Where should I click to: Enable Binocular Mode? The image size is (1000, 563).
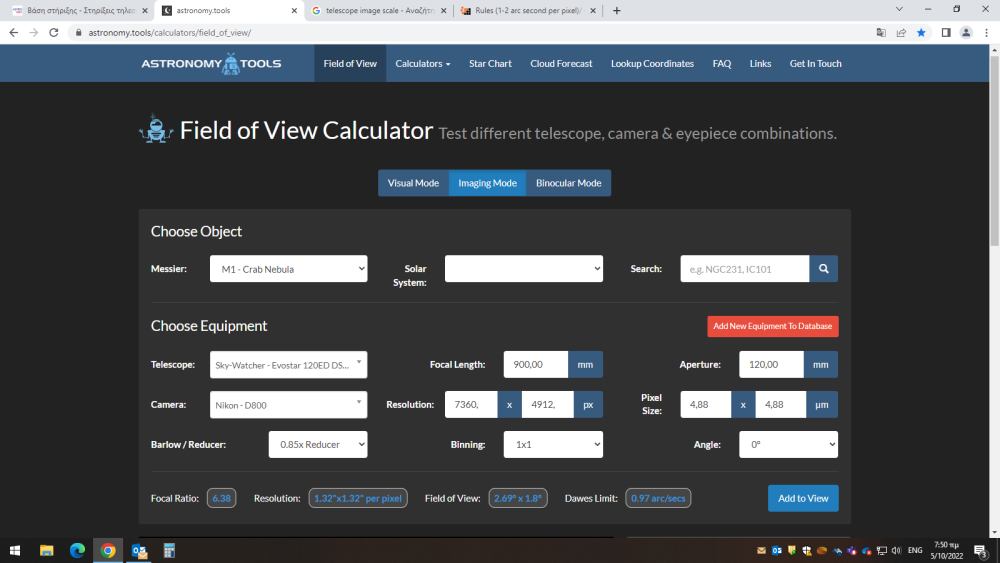click(568, 183)
